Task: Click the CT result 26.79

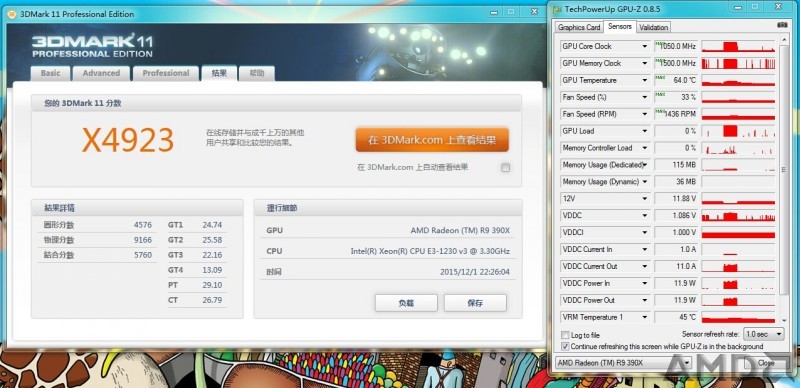Action: coord(212,300)
